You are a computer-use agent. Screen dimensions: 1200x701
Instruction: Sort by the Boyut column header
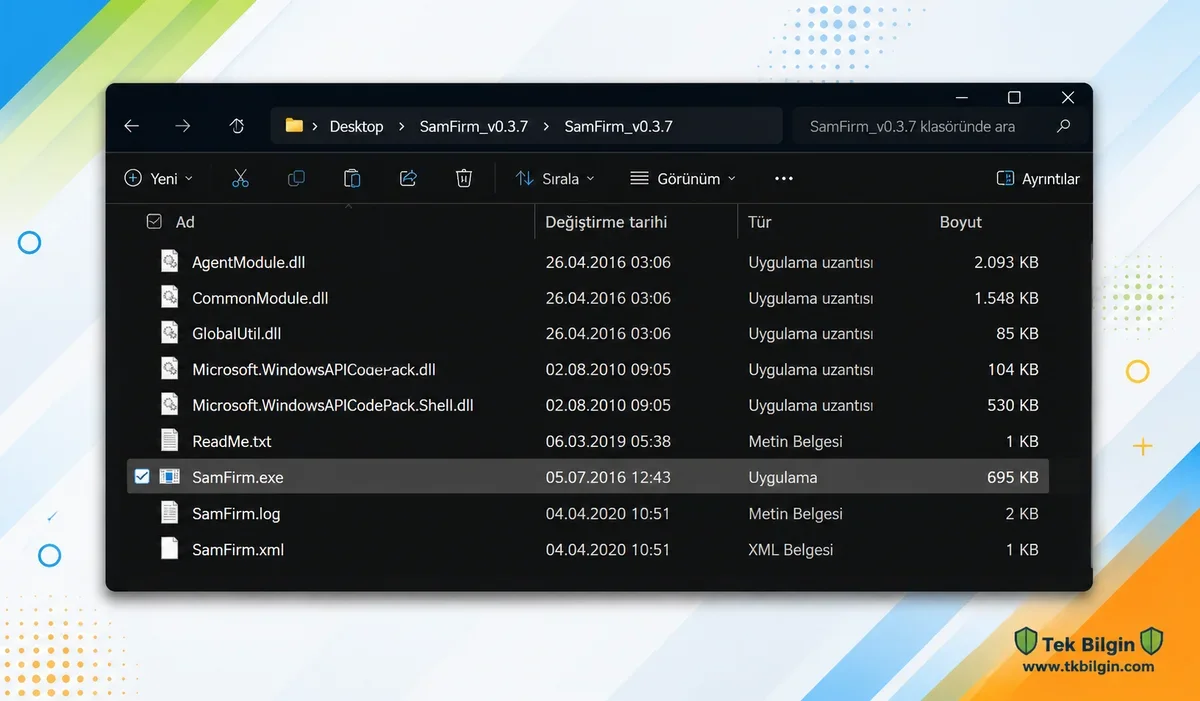point(961,222)
